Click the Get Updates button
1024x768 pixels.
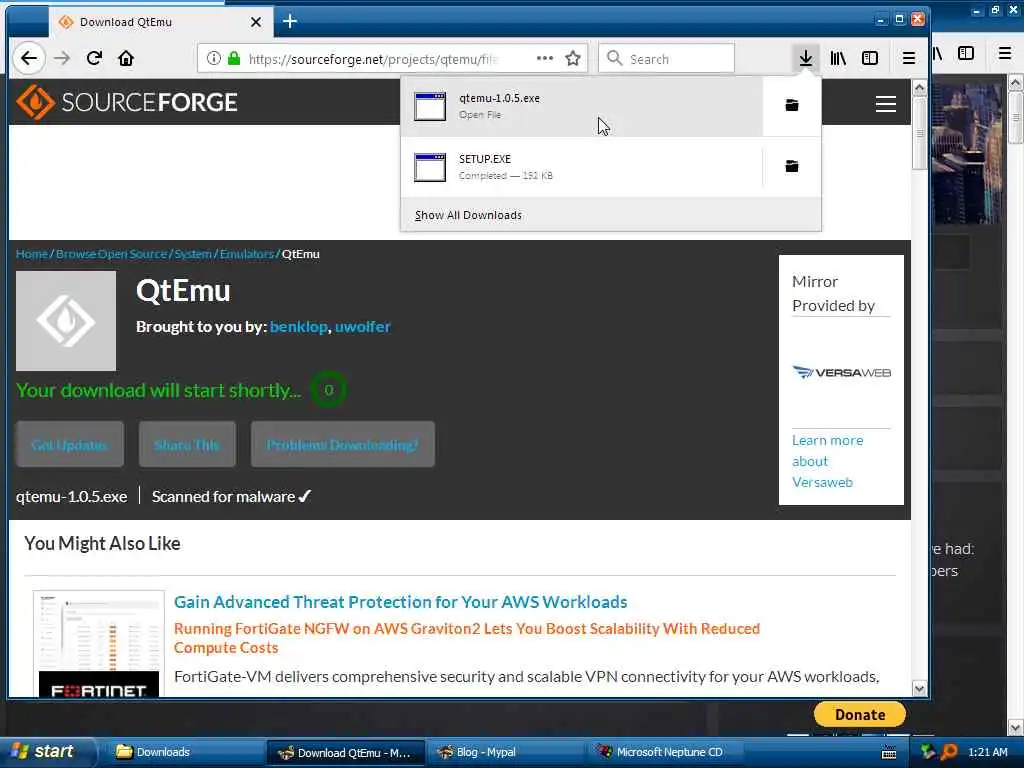click(x=69, y=444)
